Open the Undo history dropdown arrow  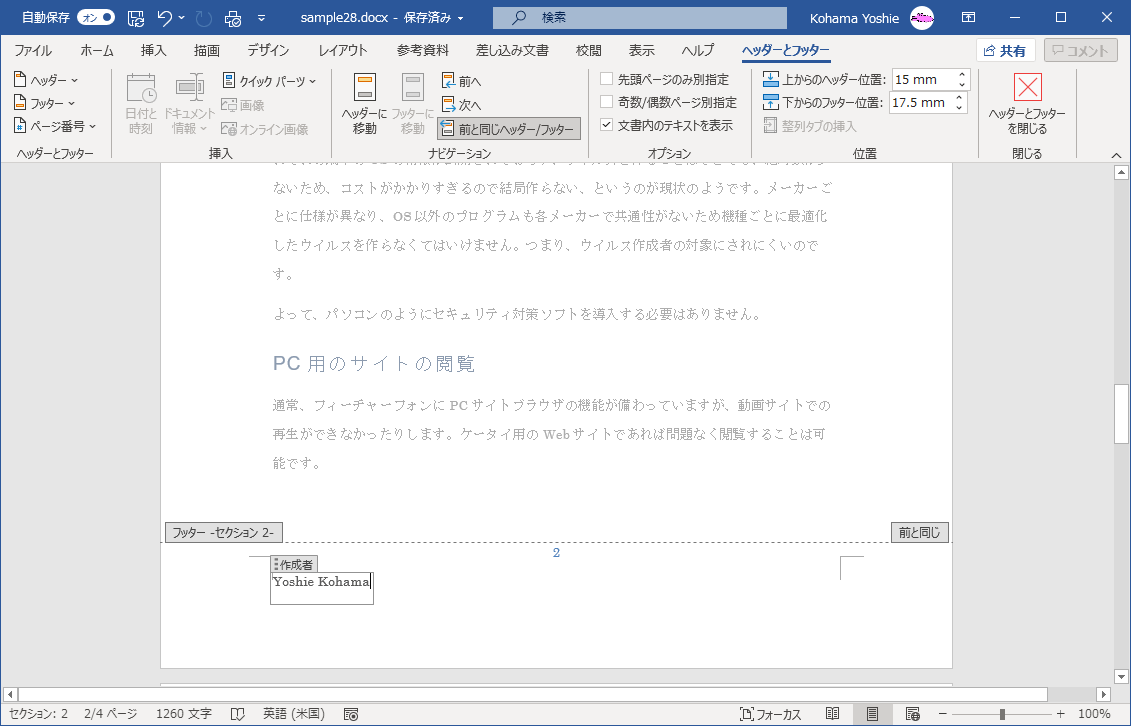[181, 18]
